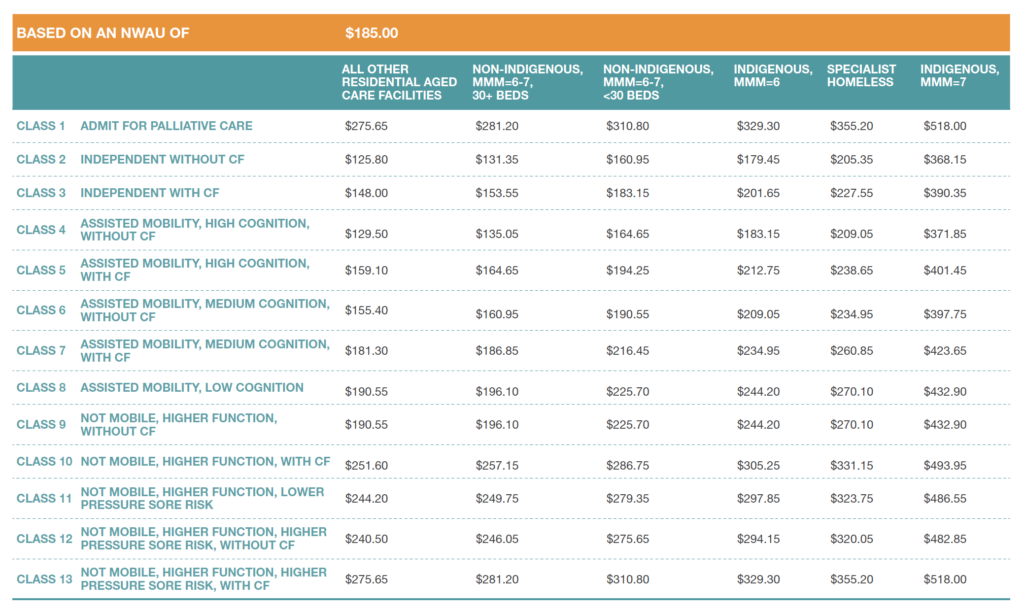Select the $125.80 cell in Class 2
1024x612 pixels.
tap(366, 159)
